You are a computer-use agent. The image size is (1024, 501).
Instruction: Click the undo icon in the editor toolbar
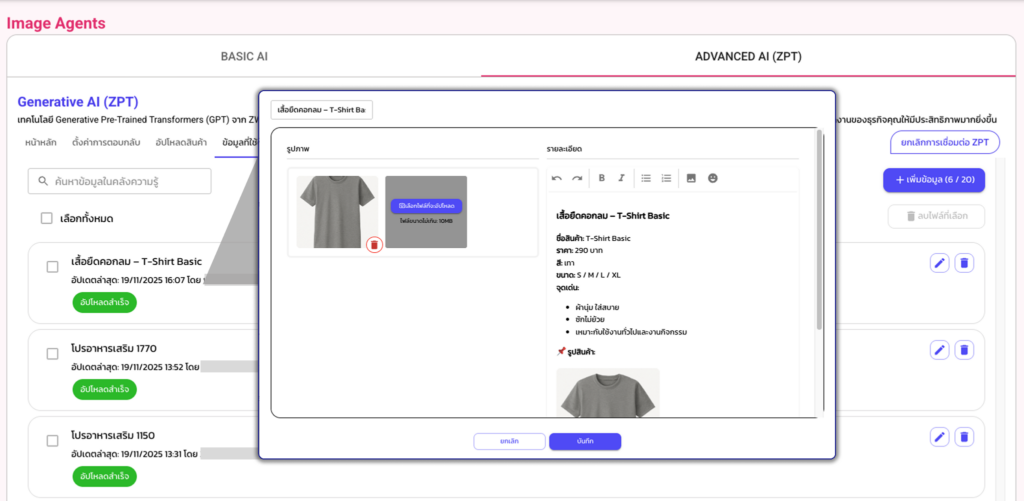tap(557, 178)
